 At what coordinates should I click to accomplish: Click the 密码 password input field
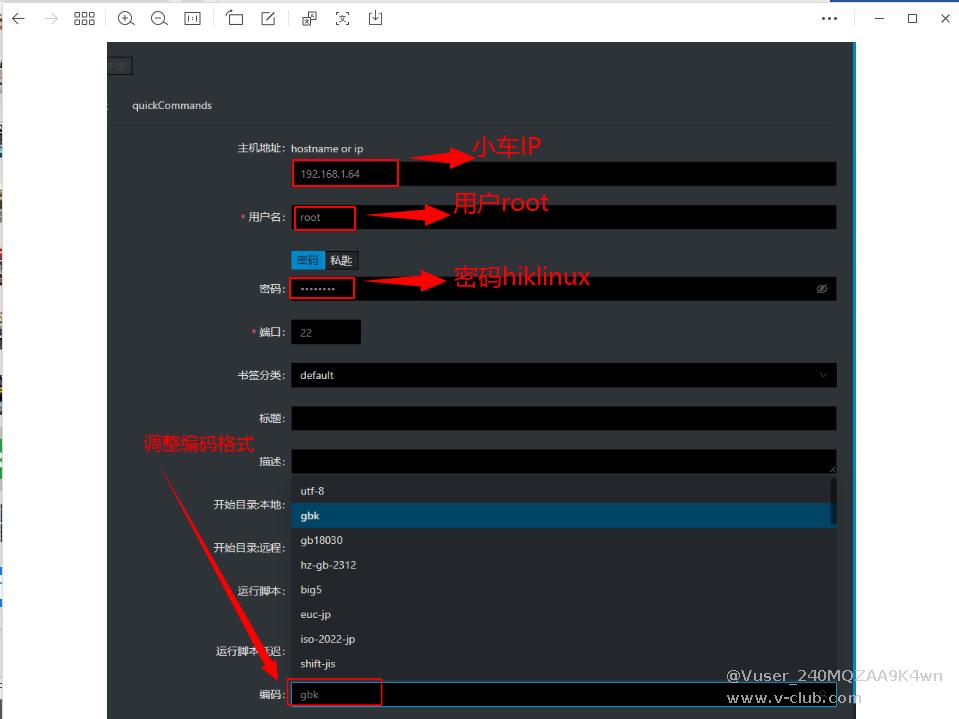pos(563,289)
